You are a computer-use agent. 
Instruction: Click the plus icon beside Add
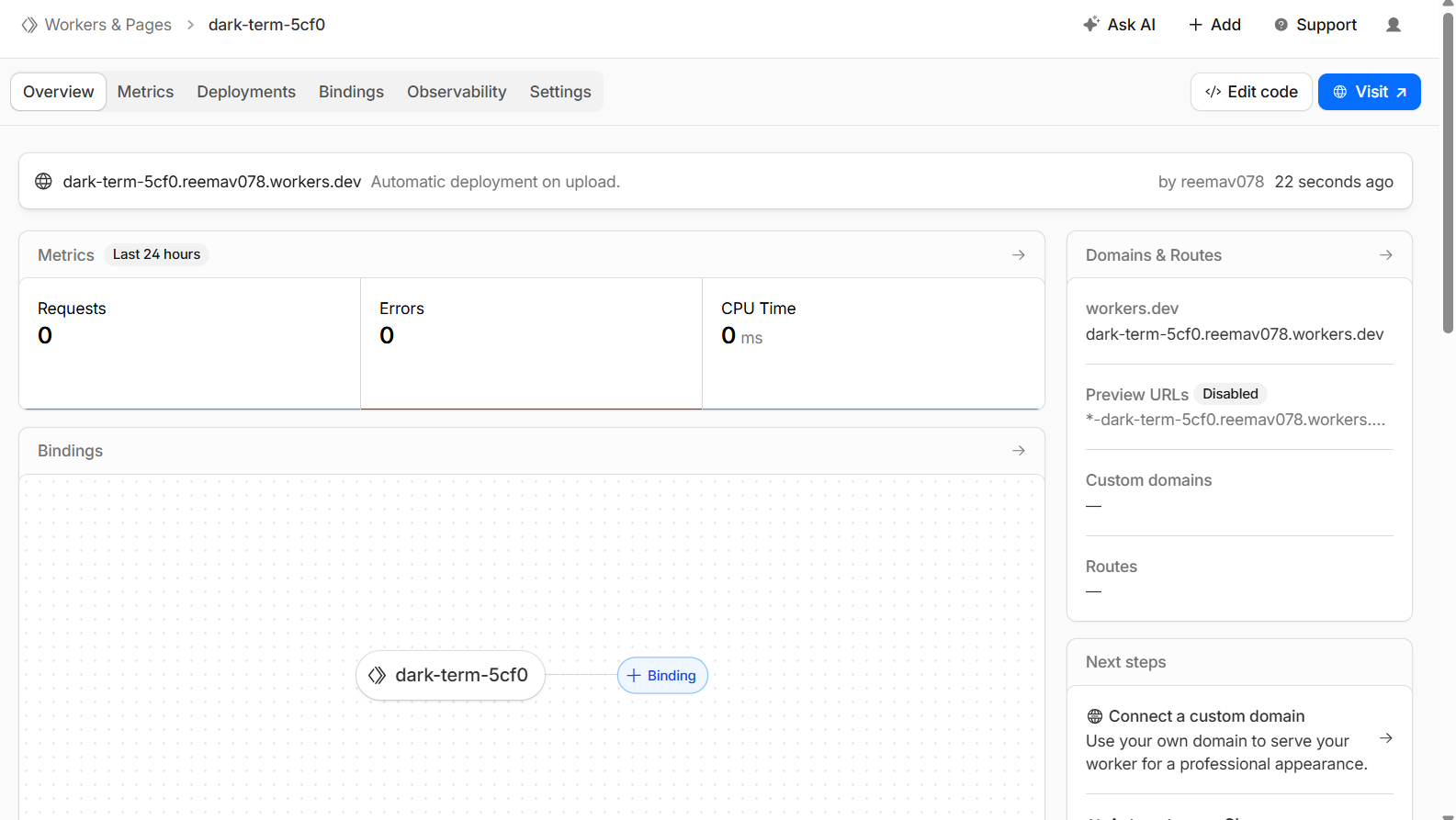pyautogui.click(x=1195, y=25)
